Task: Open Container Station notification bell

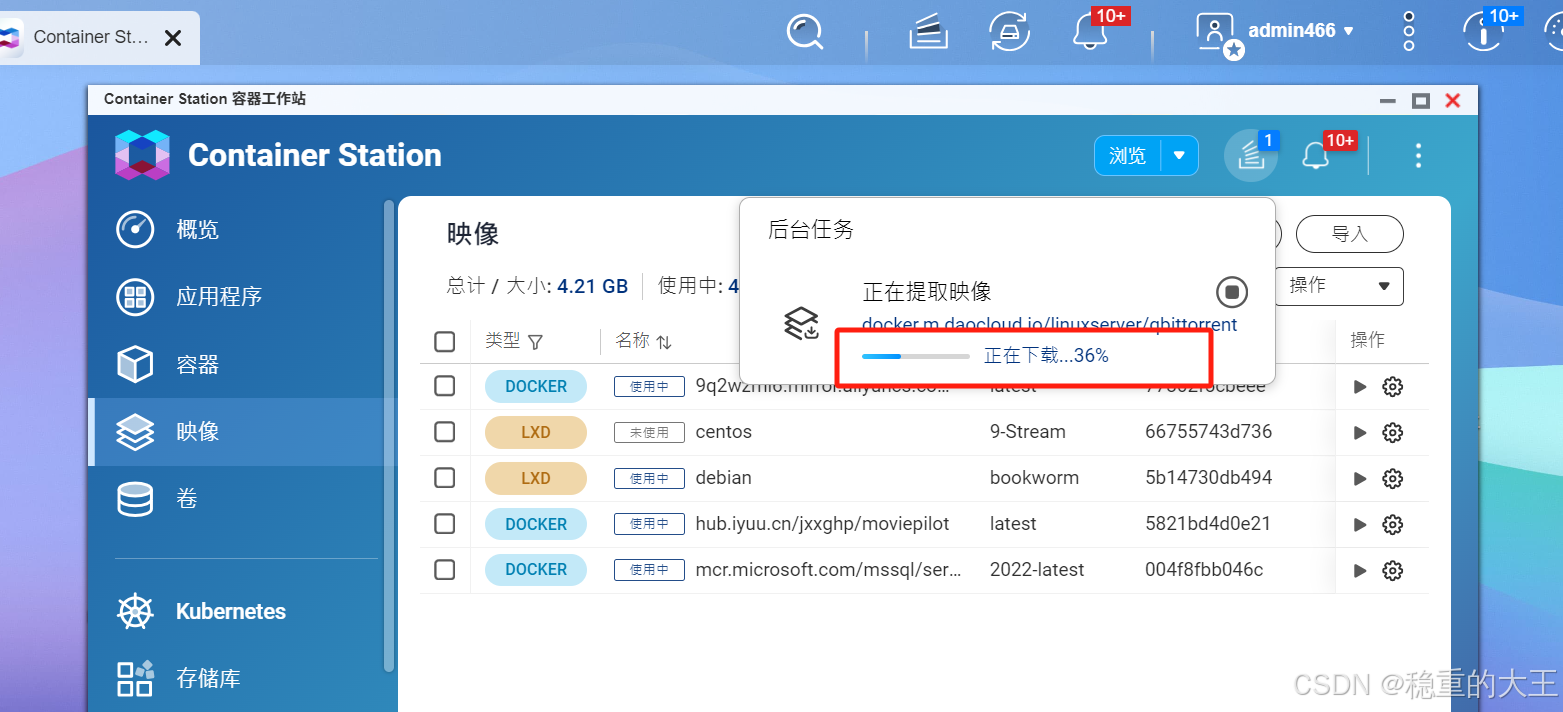Action: pyautogui.click(x=1315, y=156)
